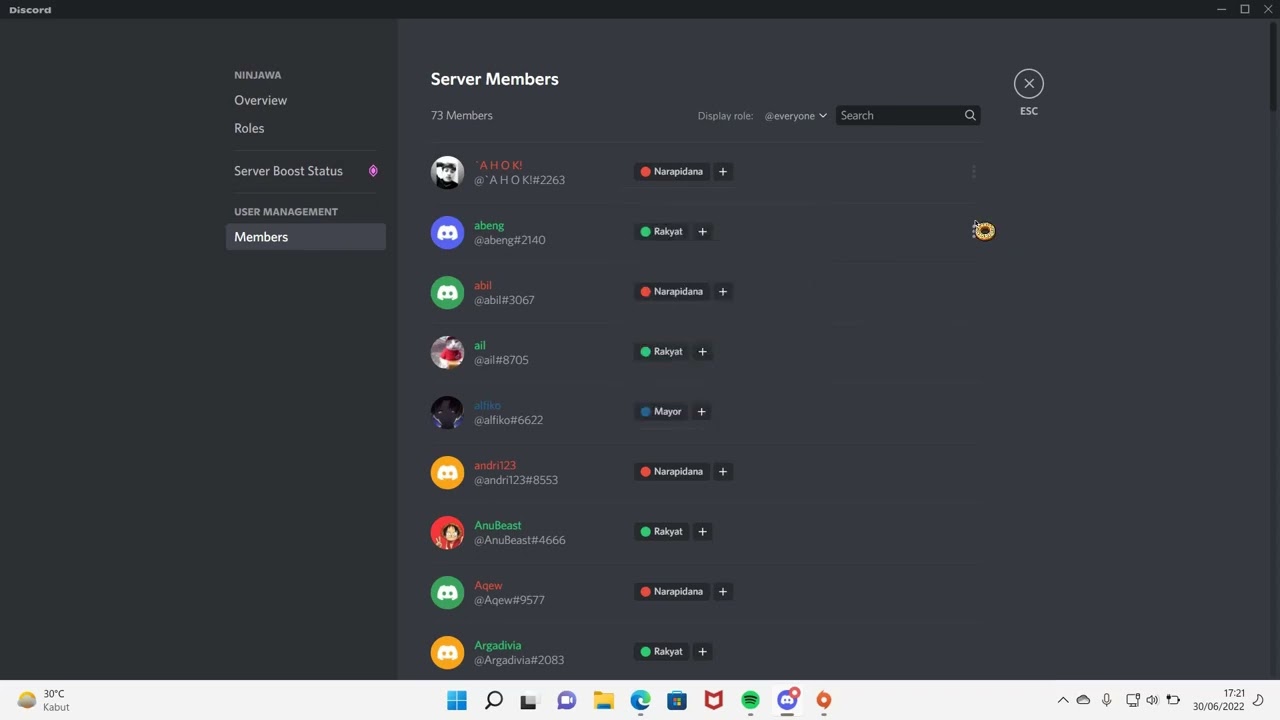This screenshot has height=720, width=1280.
Task: Click the pink boost gem icon
Action: click(373, 171)
